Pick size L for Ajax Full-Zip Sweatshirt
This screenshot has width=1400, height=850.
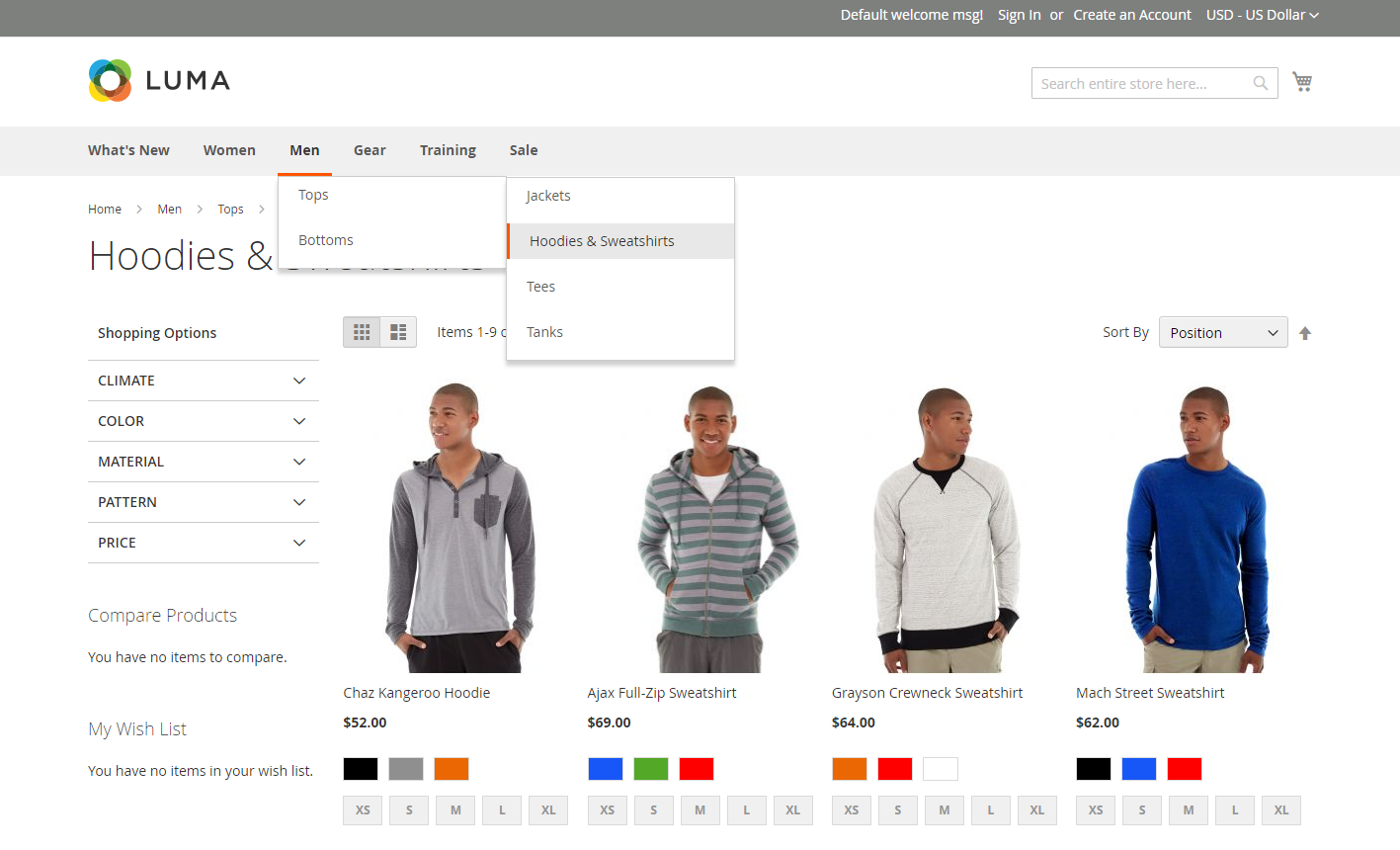pyautogui.click(x=746, y=810)
